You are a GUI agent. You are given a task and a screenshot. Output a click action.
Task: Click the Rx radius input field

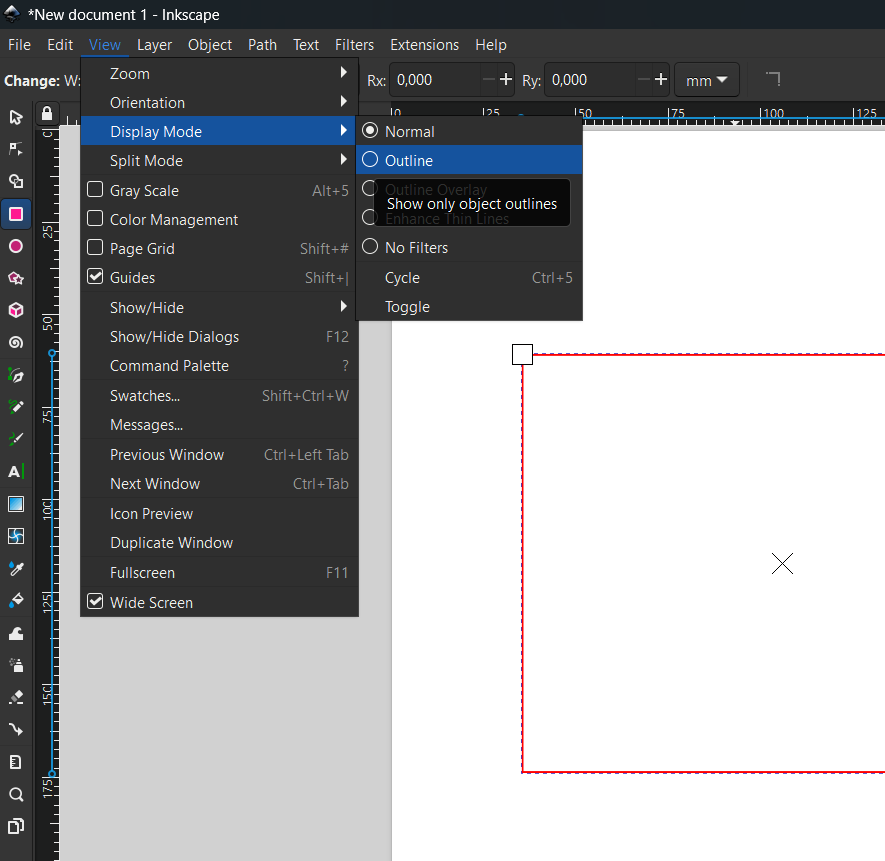[x=435, y=80]
